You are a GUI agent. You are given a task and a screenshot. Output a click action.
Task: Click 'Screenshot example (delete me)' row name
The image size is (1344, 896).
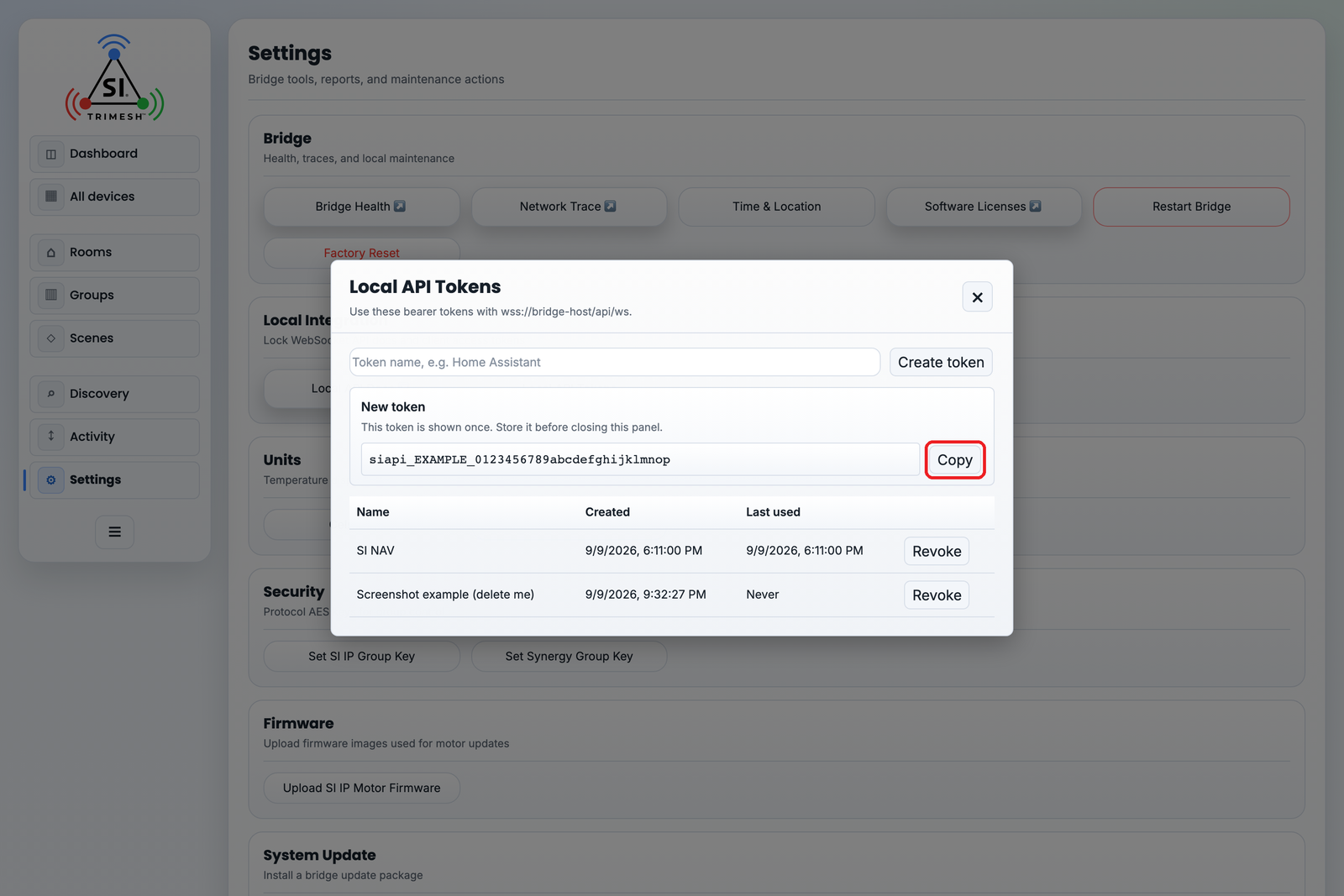pyautogui.click(x=445, y=595)
